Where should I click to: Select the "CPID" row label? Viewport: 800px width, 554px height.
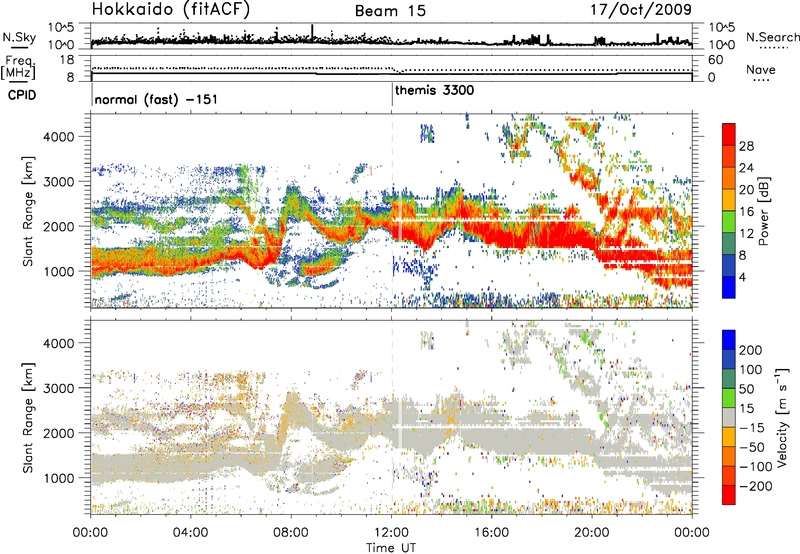coord(22,95)
